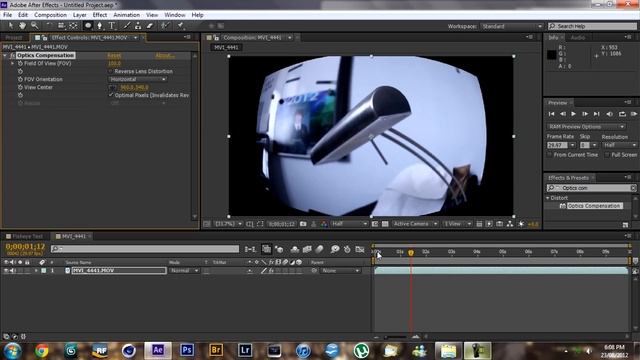Reset the Optics Compensation effect
This screenshot has width=640, height=360.
click(x=114, y=55)
